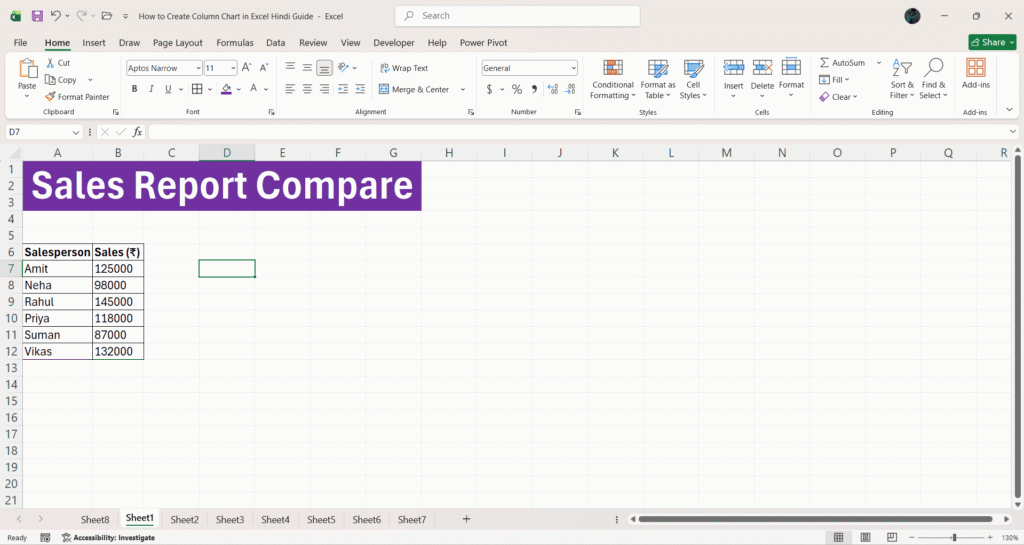This screenshot has height=545, width=1024.
Task: Decrease font size with smaller A
Action: 264,67
